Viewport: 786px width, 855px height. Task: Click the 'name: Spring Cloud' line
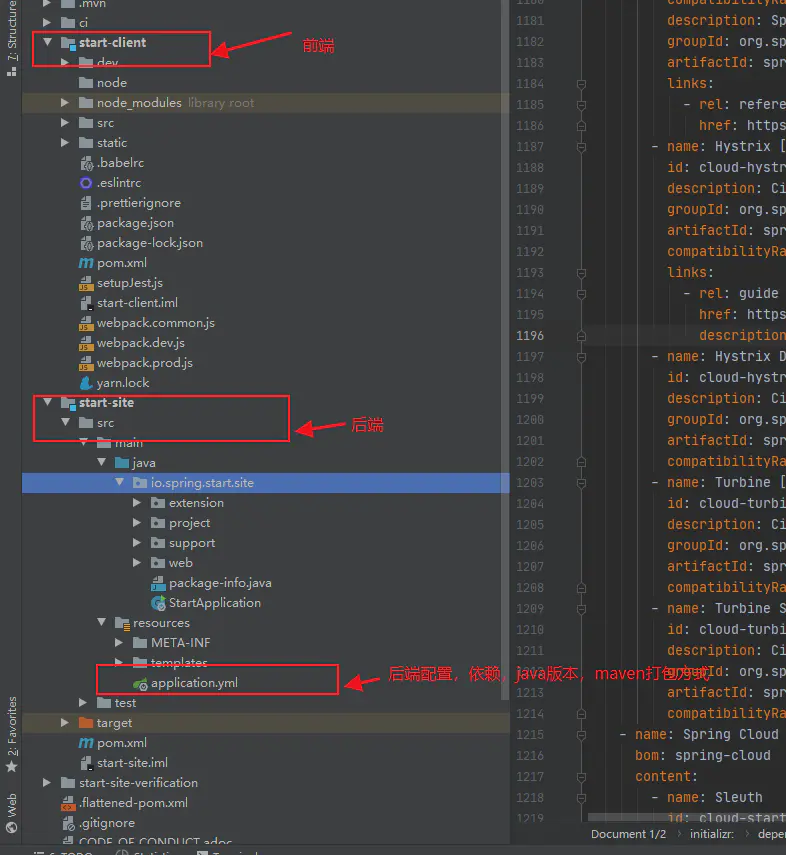tap(706, 734)
